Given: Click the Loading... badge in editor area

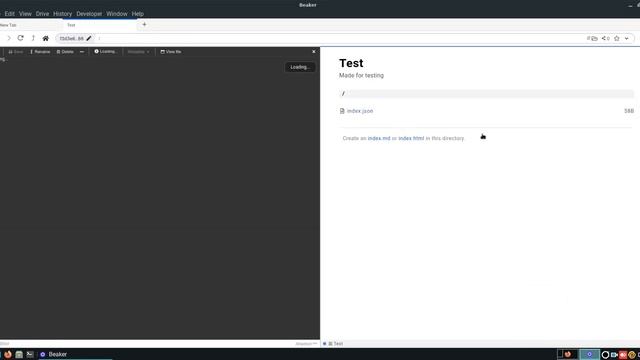Looking at the screenshot, I should point(300,67).
